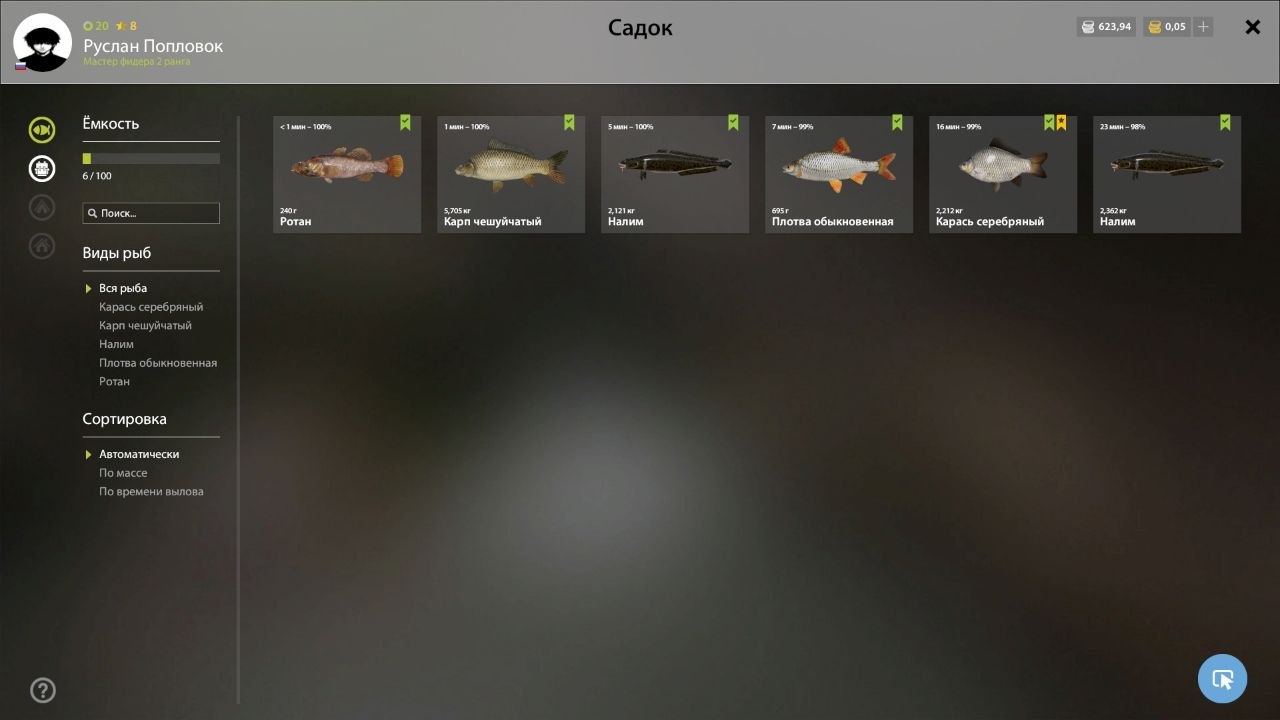Click the blue cursor-select round button
The width and height of the screenshot is (1280, 720).
[x=1222, y=679]
